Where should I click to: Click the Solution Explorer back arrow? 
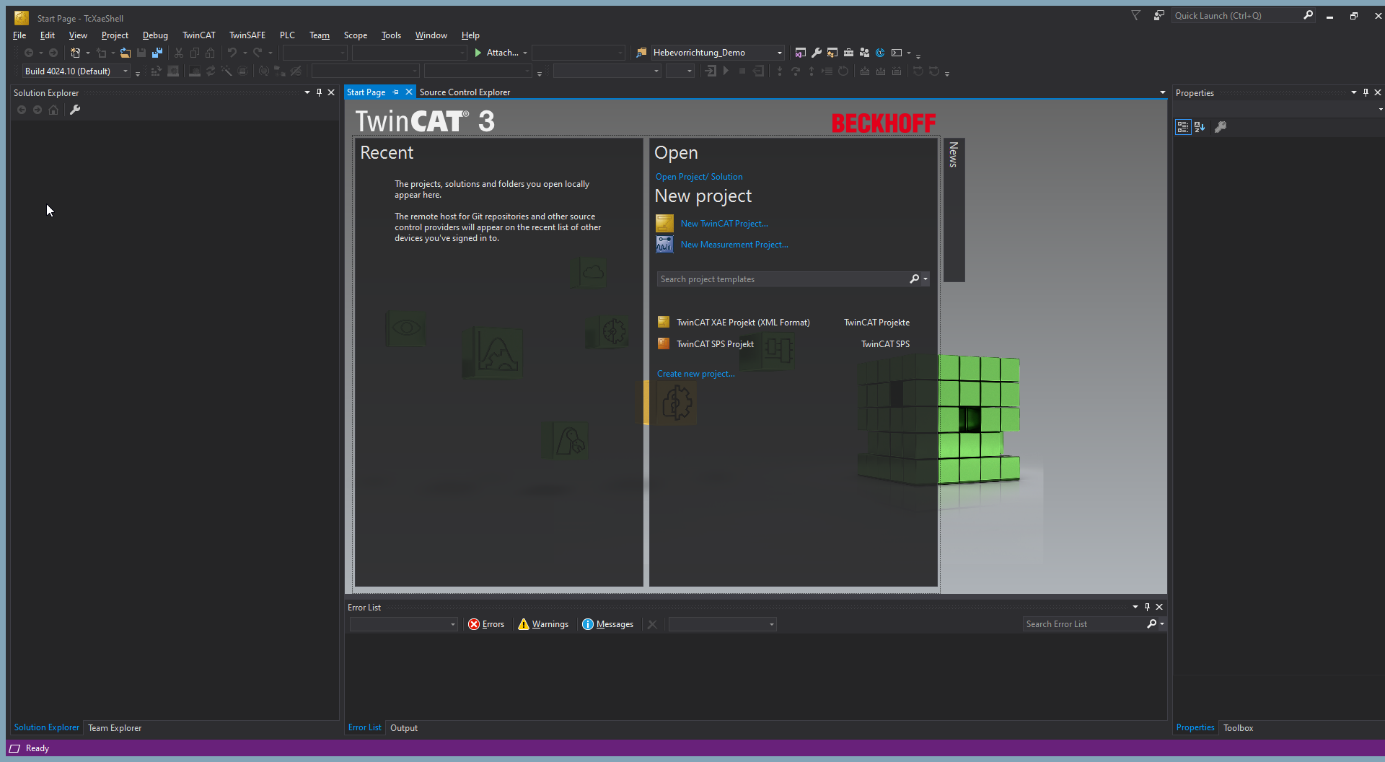[x=21, y=110]
